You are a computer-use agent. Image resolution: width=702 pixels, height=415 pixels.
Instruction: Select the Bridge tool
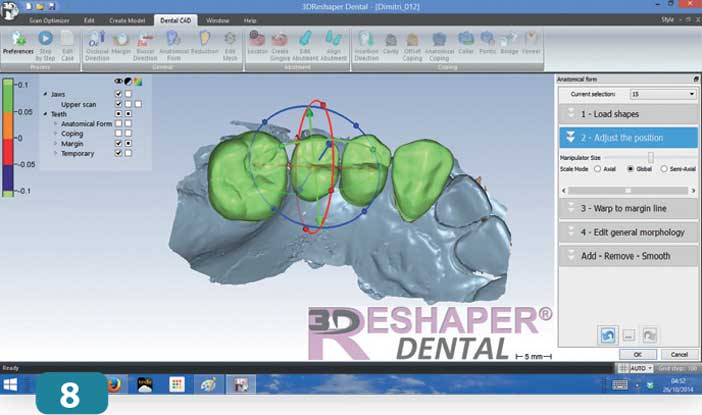coord(509,43)
